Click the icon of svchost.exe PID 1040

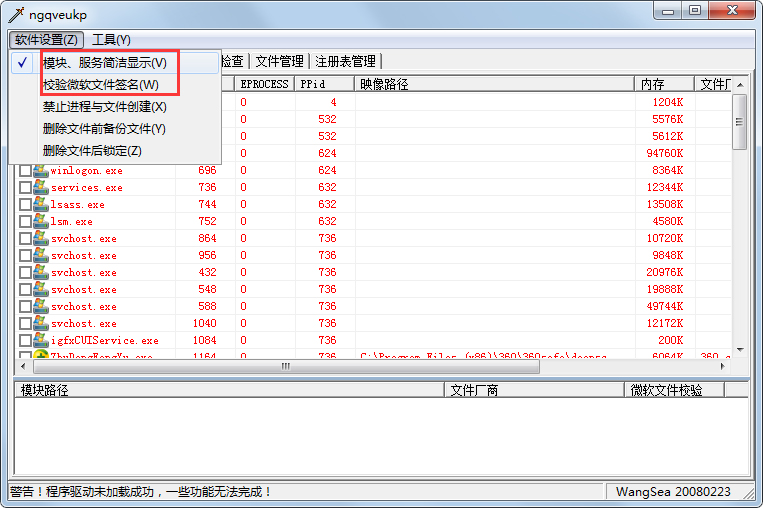pos(41,324)
